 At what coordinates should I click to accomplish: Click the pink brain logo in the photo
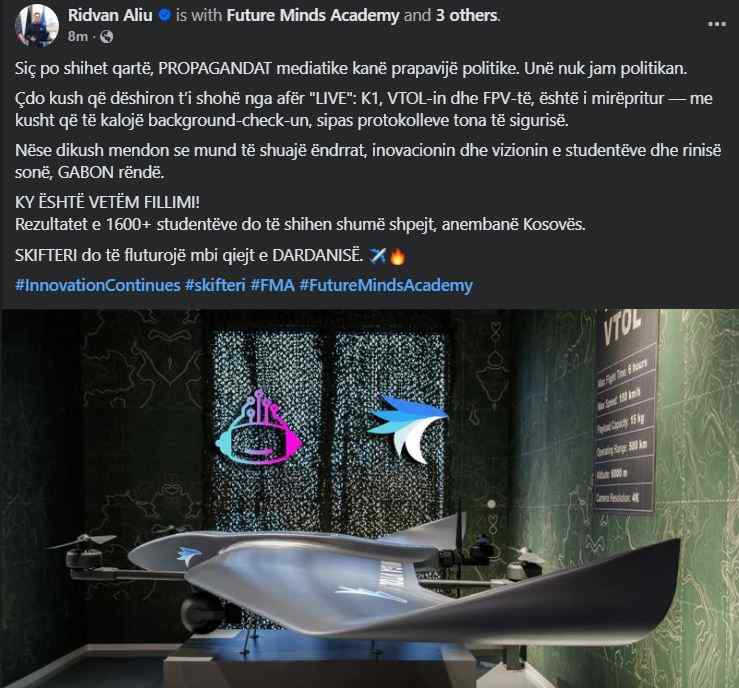259,426
